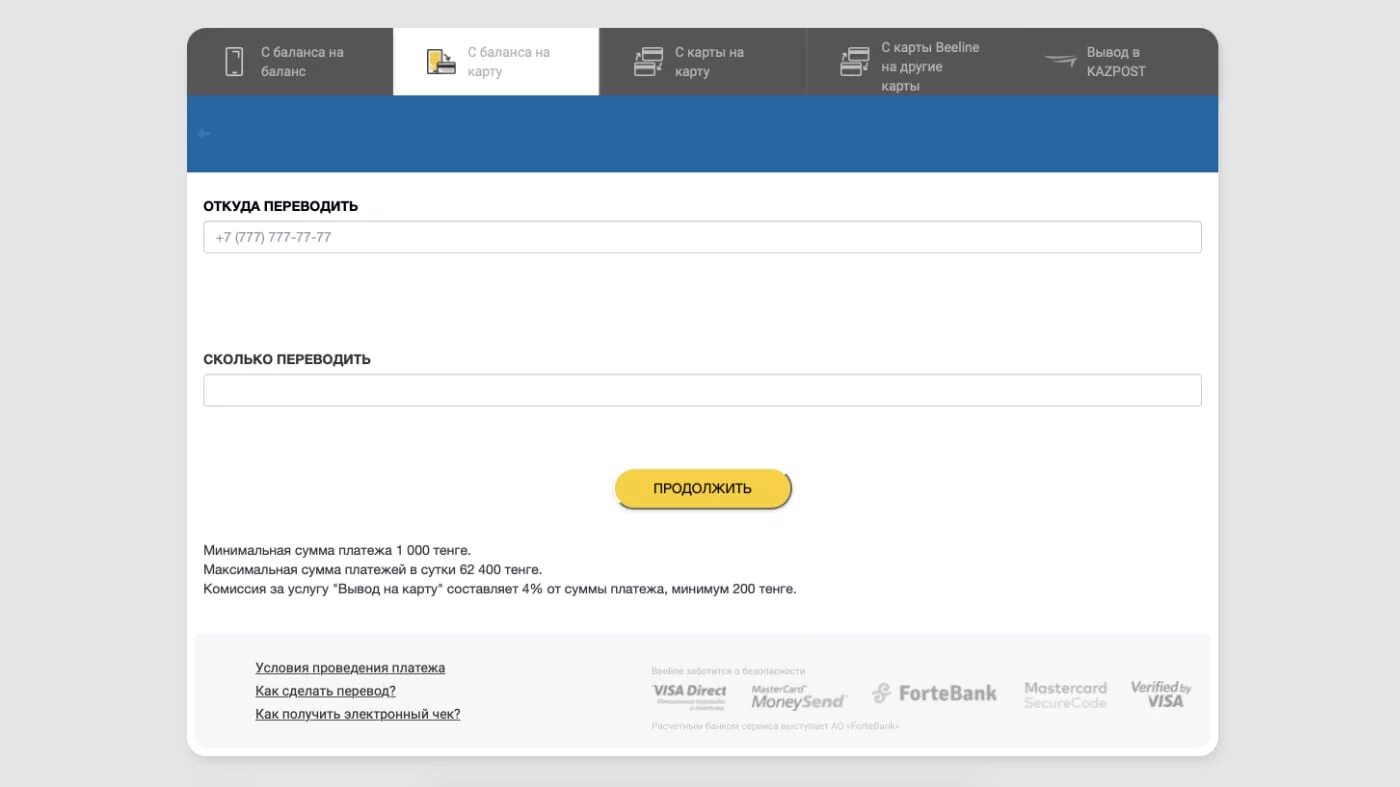This screenshot has width=1400, height=787.
Task: Click the Mastercard SecureCode logo
Action: click(x=1065, y=695)
